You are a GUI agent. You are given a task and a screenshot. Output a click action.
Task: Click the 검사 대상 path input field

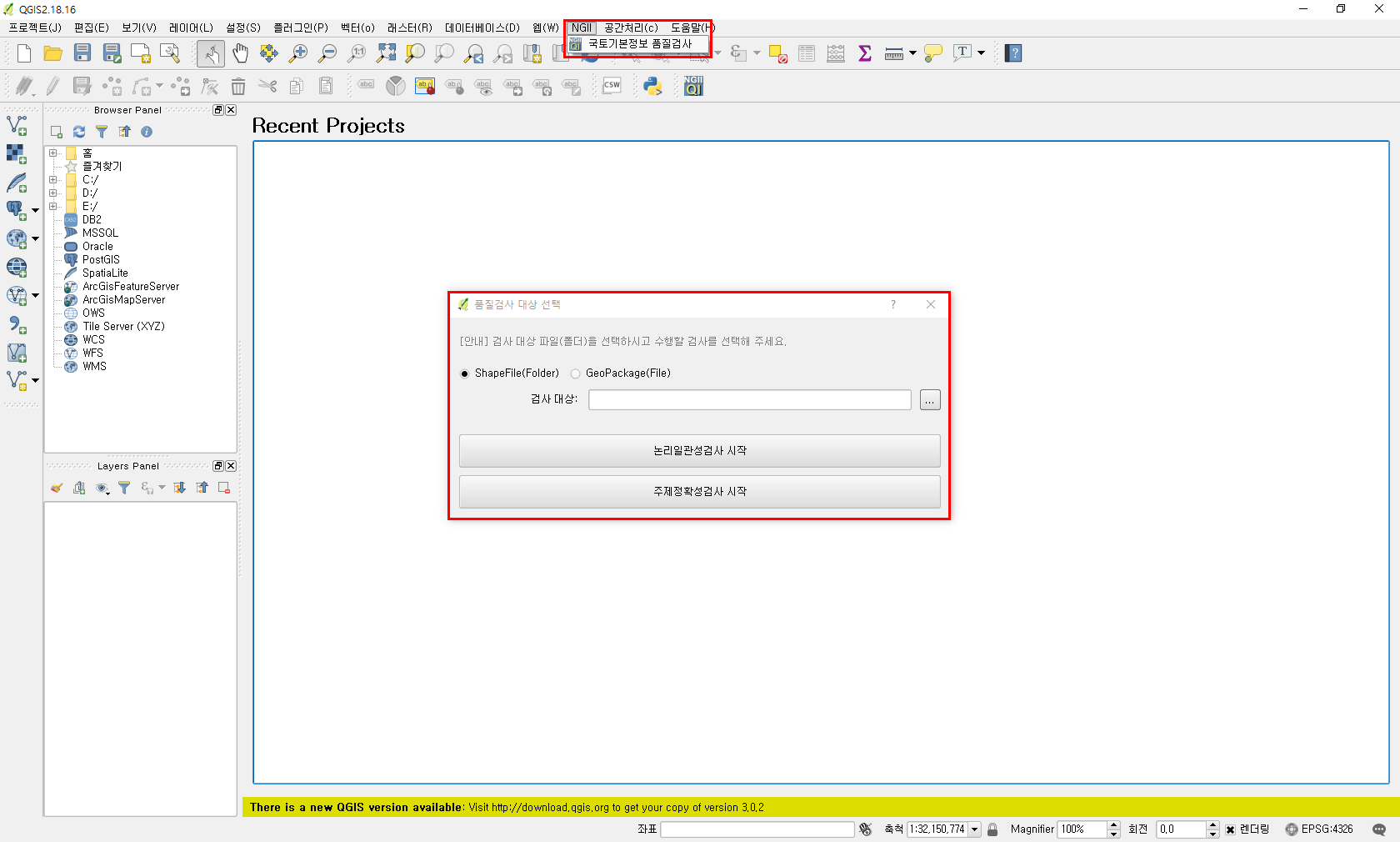tap(749, 400)
